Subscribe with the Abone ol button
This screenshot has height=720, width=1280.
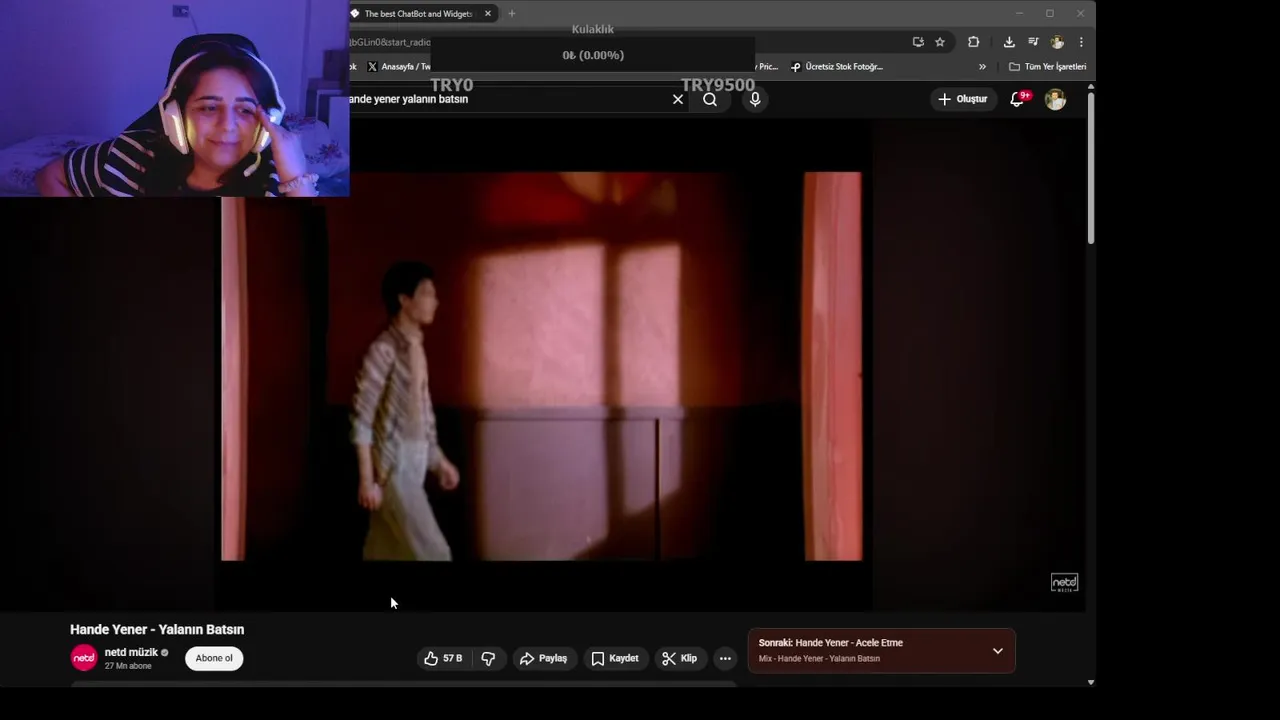214,658
